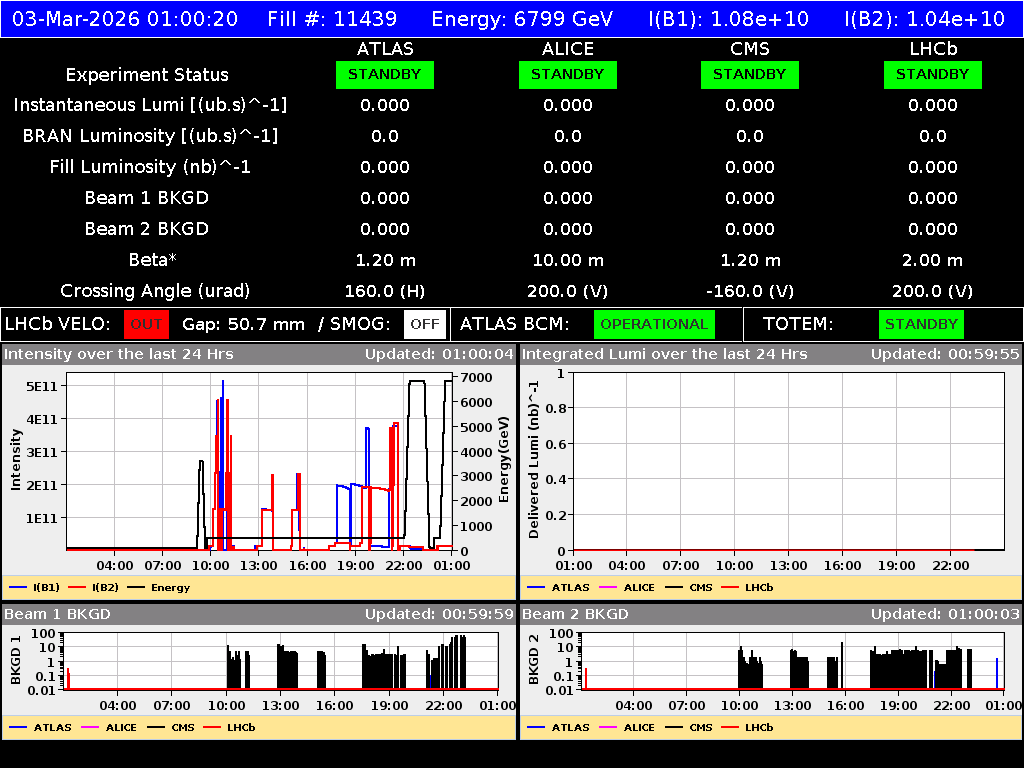Click the TOTEM STANDBY indicator
Image resolution: width=1024 pixels, height=768 pixels.
pos(920,324)
